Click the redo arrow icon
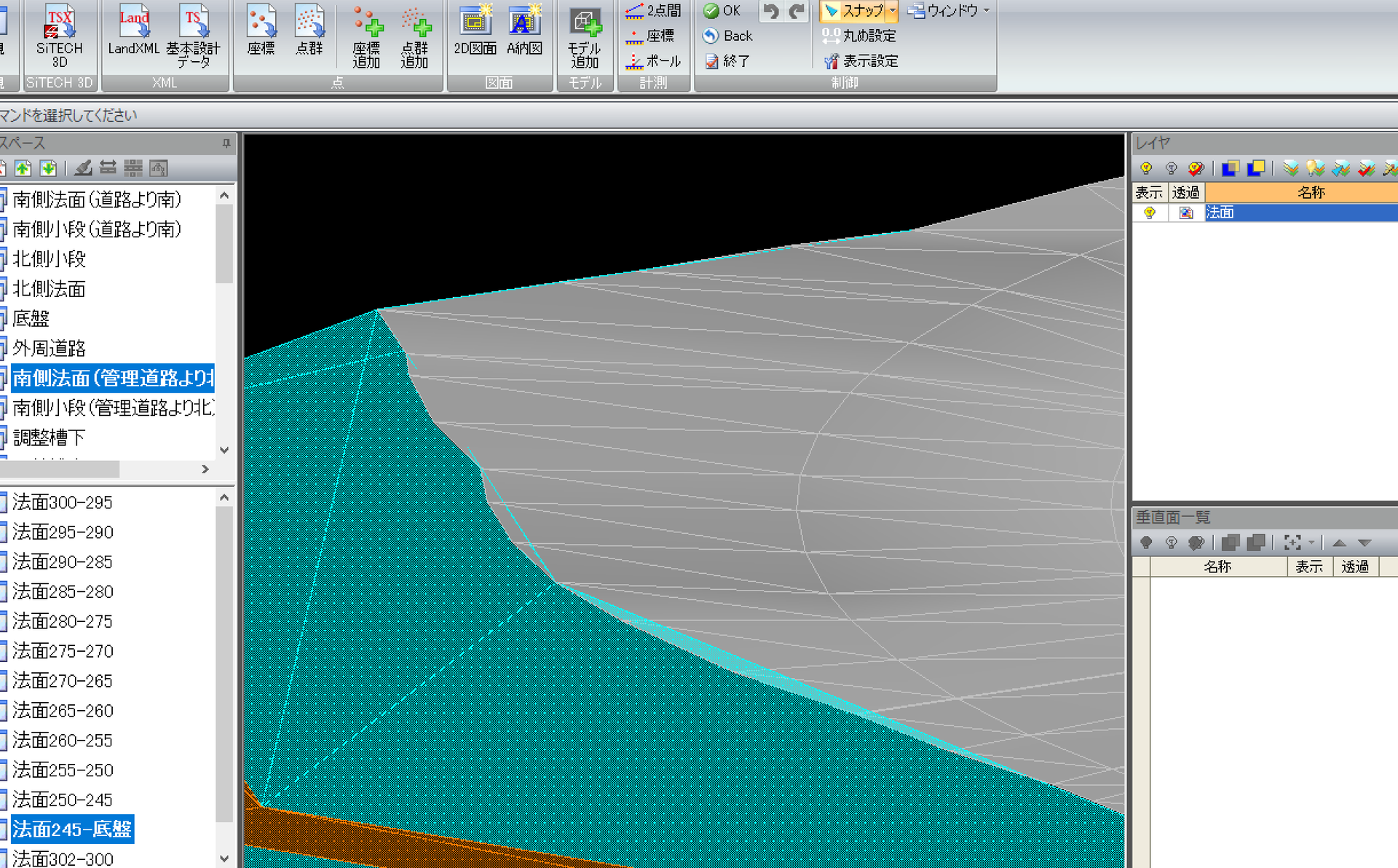Screen dimensions: 1398x868 797,11
